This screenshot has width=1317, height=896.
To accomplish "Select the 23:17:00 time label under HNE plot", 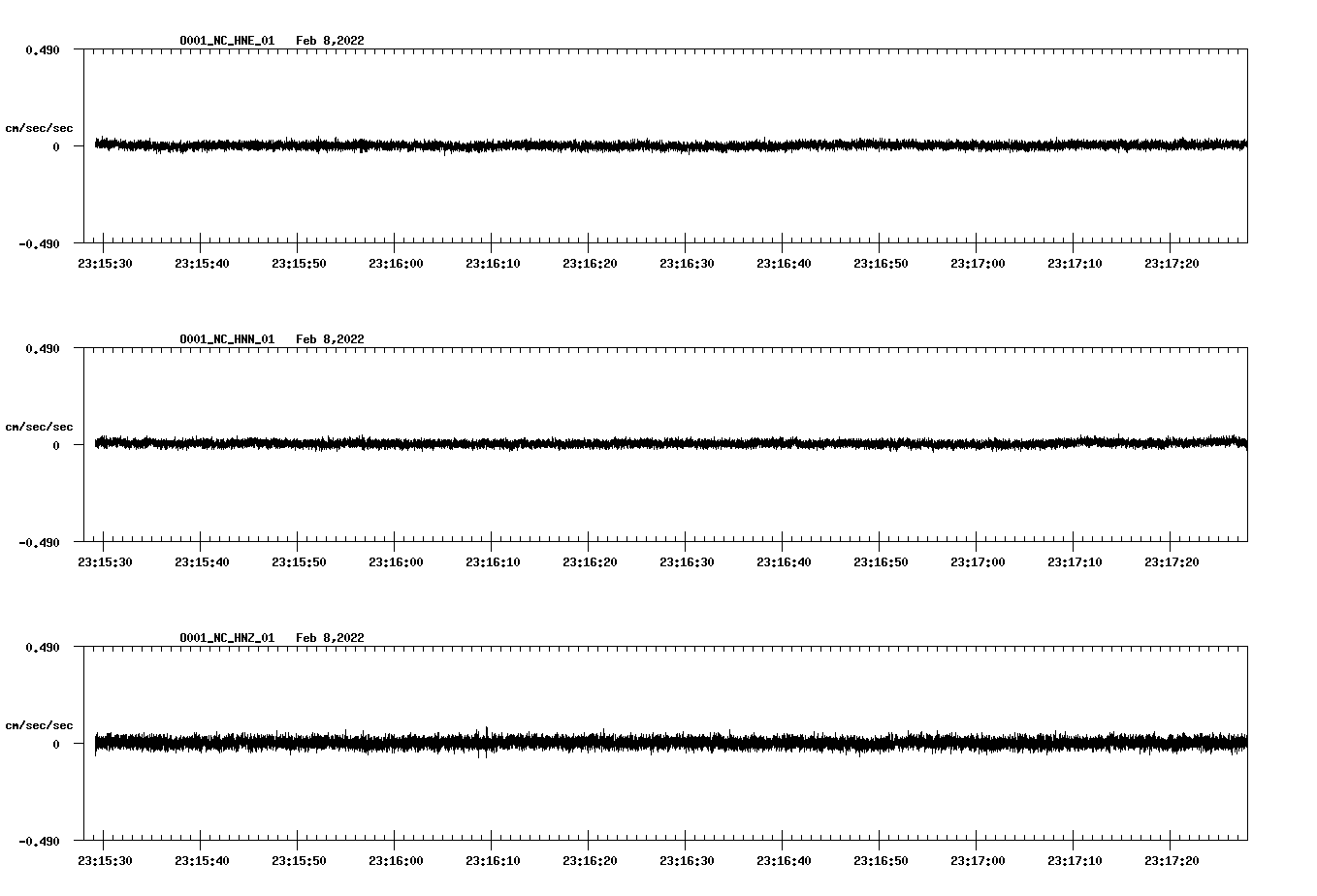I will click(x=978, y=264).
